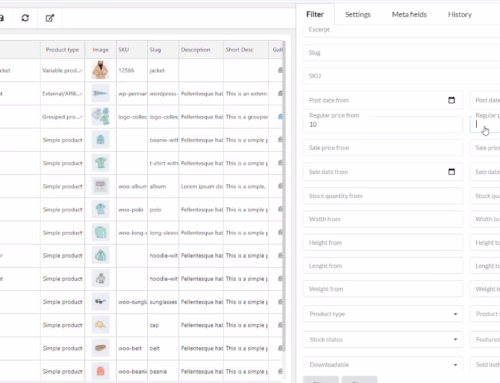Click the cap product image thumbnail
This screenshot has width=500, height=383.
100,325
